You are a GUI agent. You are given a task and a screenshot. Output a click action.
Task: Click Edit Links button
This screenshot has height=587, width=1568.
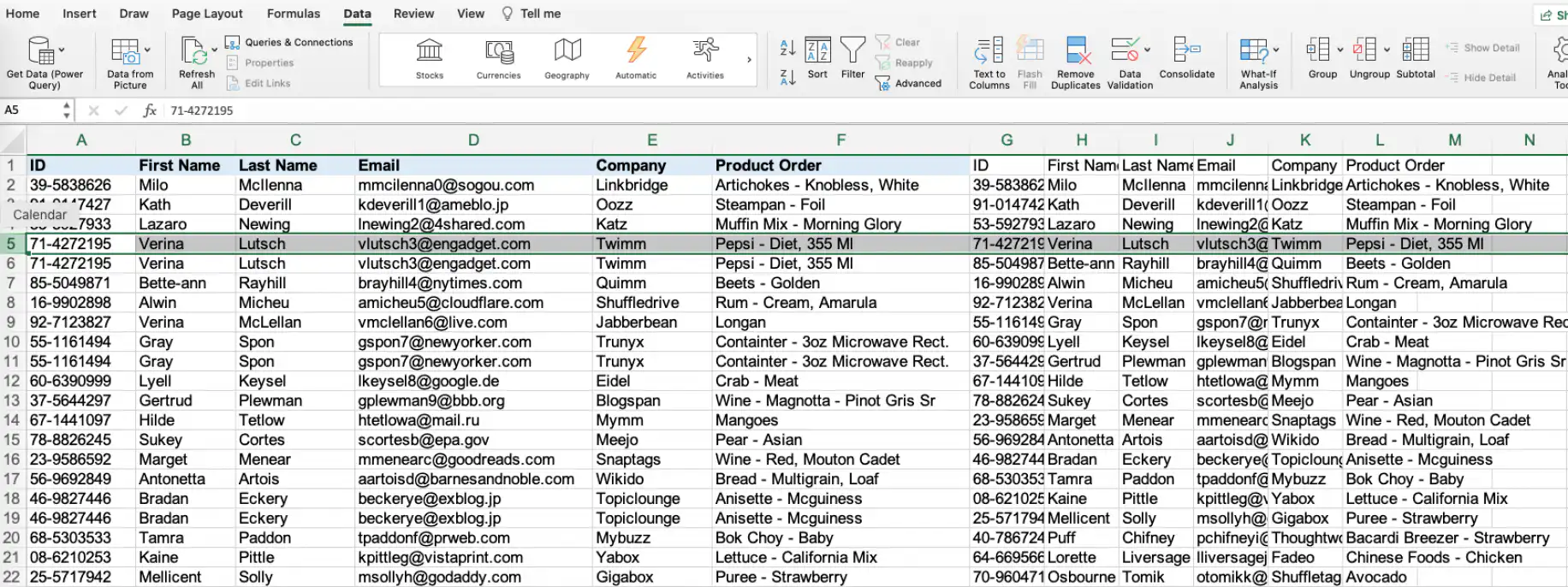tap(258, 84)
